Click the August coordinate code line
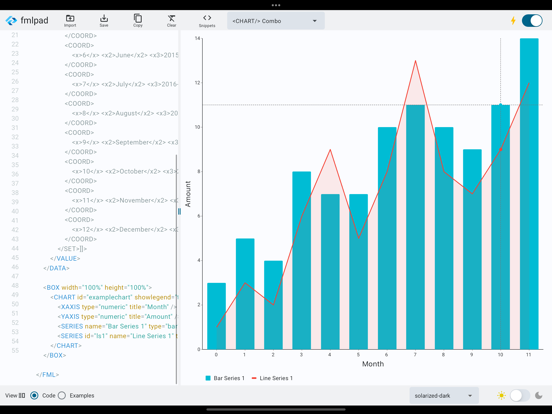The image size is (552, 414). coord(125,113)
